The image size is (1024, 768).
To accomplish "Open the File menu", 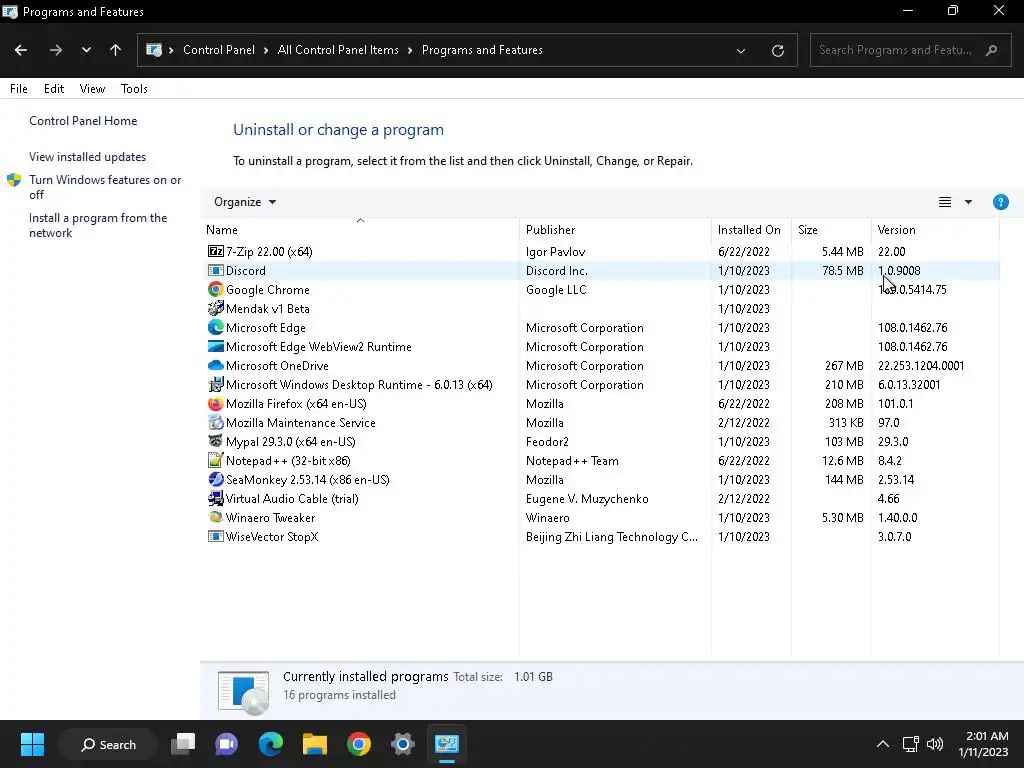I will (19, 89).
